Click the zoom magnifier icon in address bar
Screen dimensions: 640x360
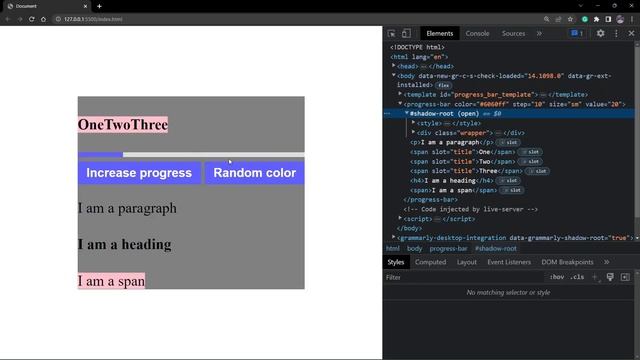(547, 19)
